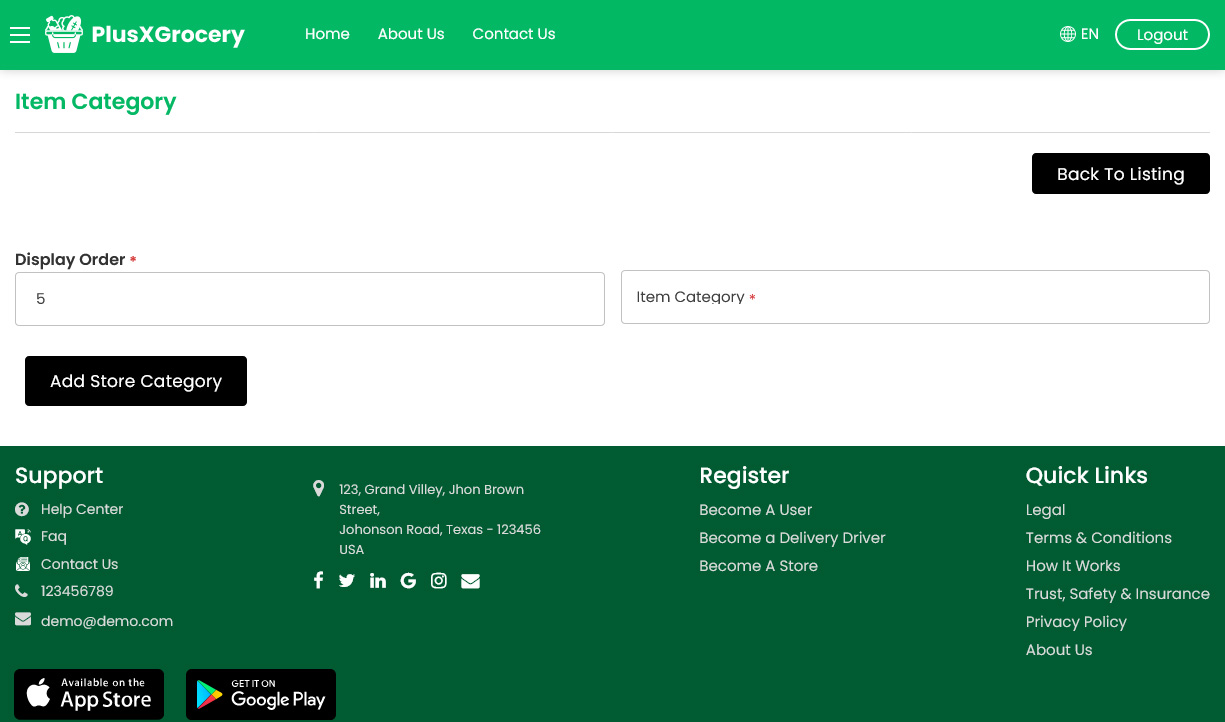
Task: Open Contact Us in top navigation
Action: [514, 34]
